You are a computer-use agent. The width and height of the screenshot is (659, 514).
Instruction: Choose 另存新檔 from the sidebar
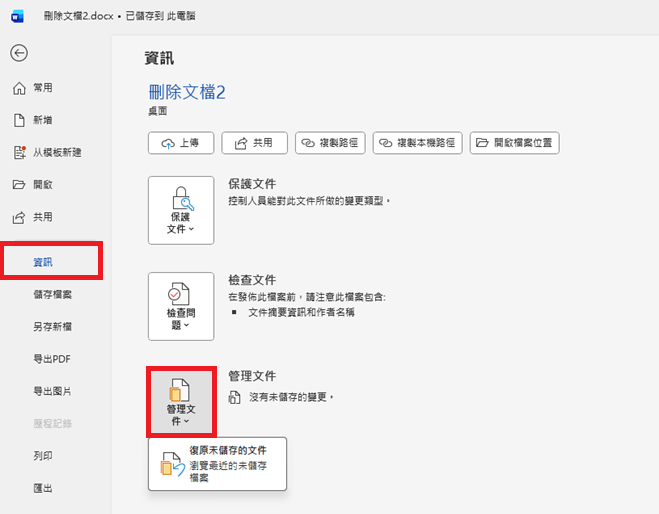point(52,326)
